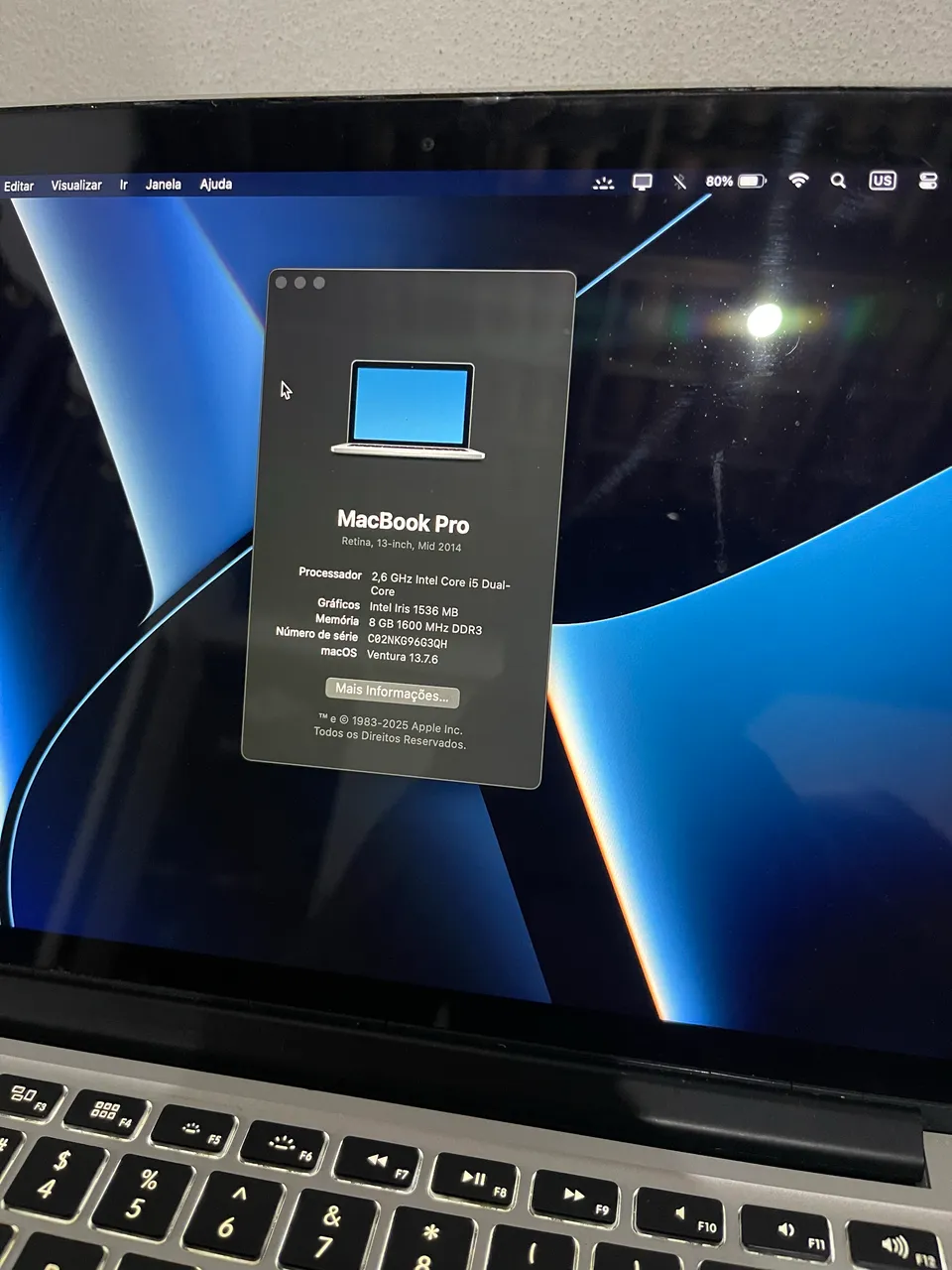The height and width of the screenshot is (1270, 952).
Task: Open Control Center icon in menu bar
Action: (x=928, y=180)
